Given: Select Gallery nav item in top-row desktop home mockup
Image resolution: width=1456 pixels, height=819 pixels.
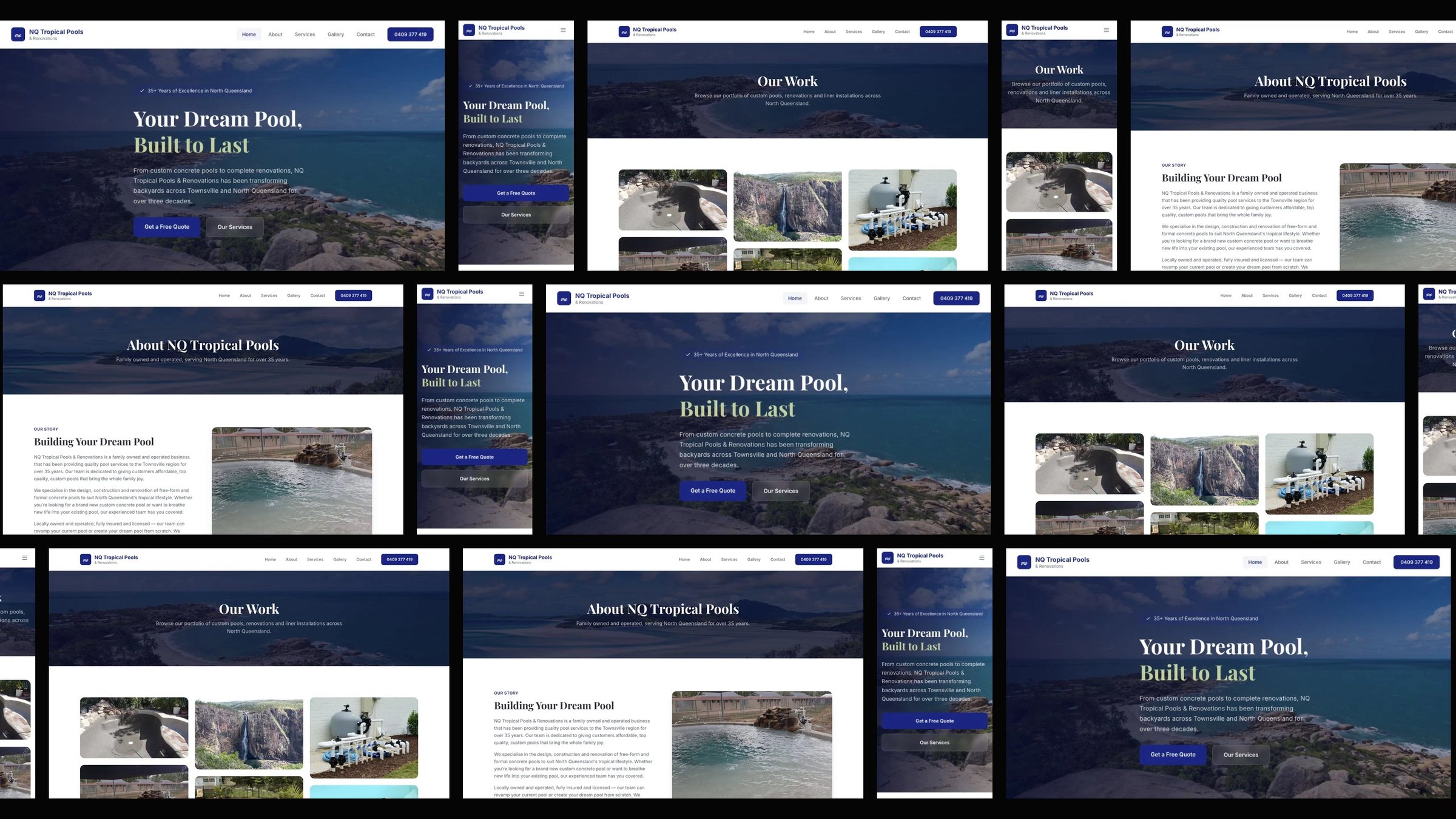Looking at the screenshot, I should (x=335, y=35).
